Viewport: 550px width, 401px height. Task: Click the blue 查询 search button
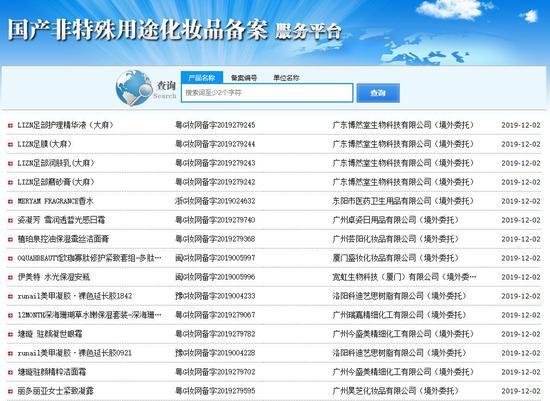point(378,93)
